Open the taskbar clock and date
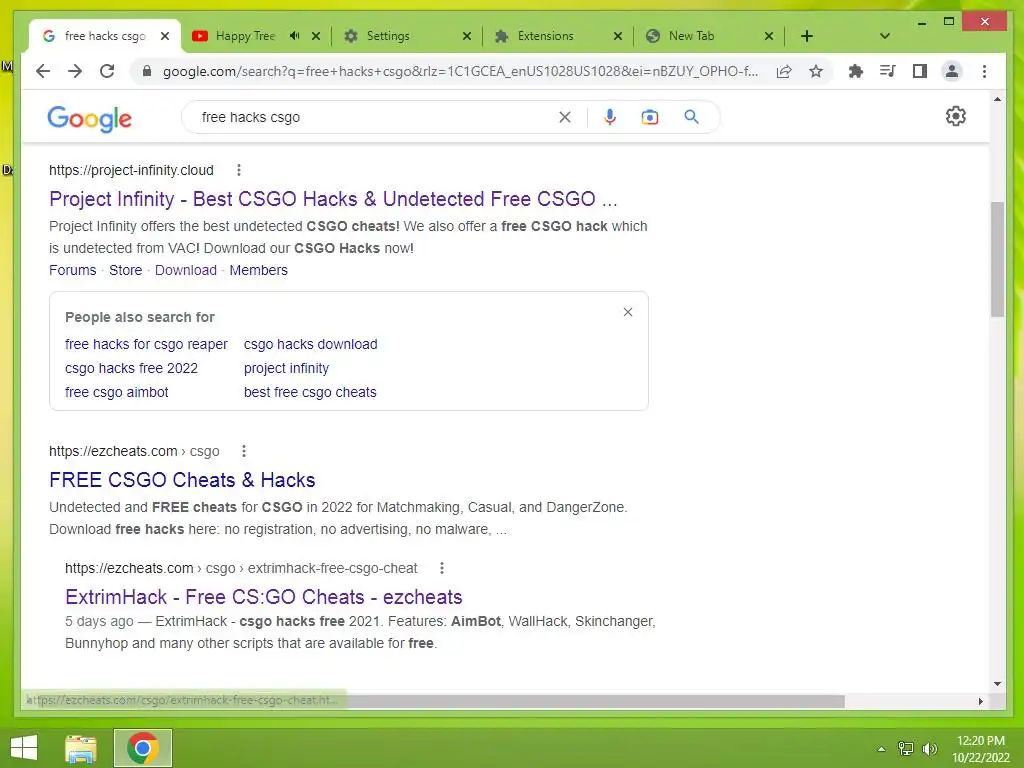The height and width of the screenshot is (768, 1024). click(x=980, y=748)
